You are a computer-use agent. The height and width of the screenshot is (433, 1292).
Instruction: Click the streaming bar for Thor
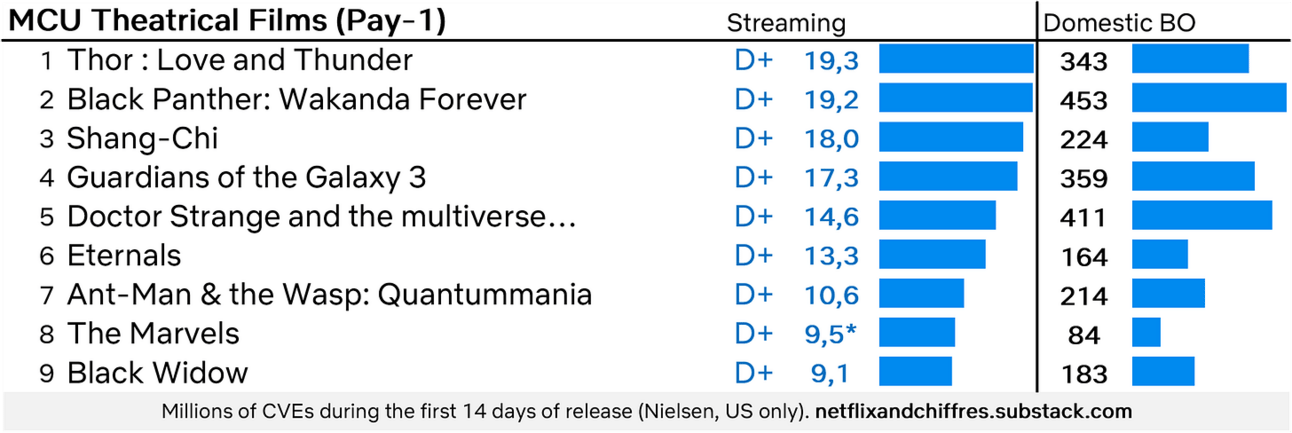(956, 59)
